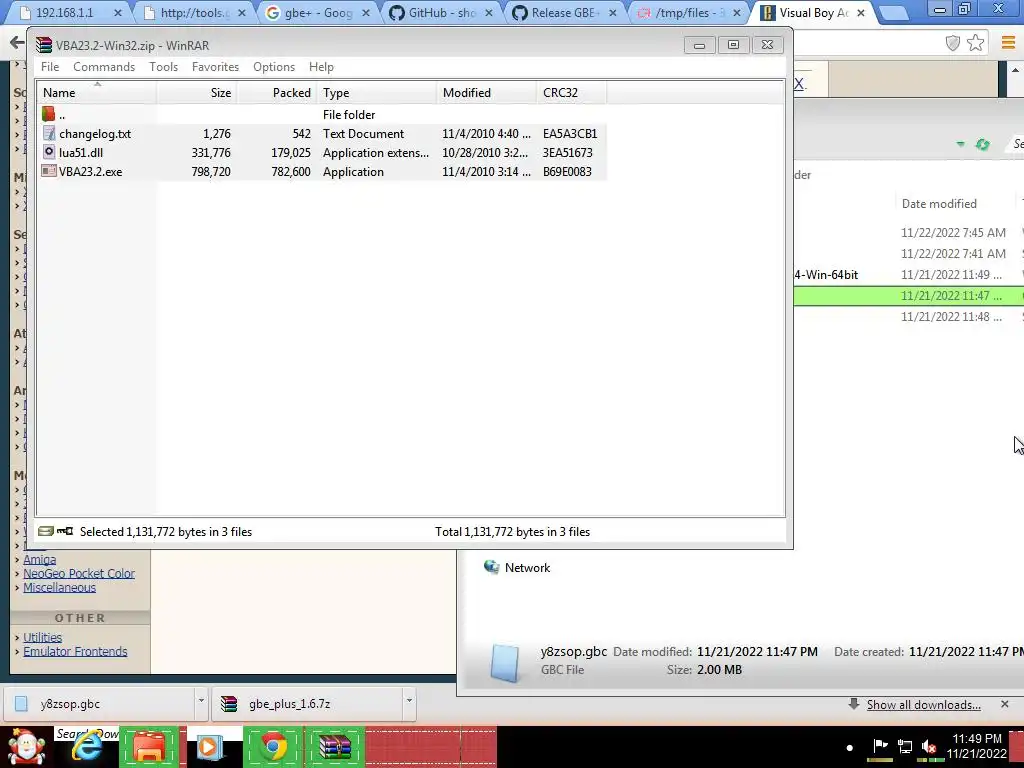The width and height of the screenshot is (1024, 768).
Task: Open the parent folder icon in WinRAR
Action: (x=48, y=114)
